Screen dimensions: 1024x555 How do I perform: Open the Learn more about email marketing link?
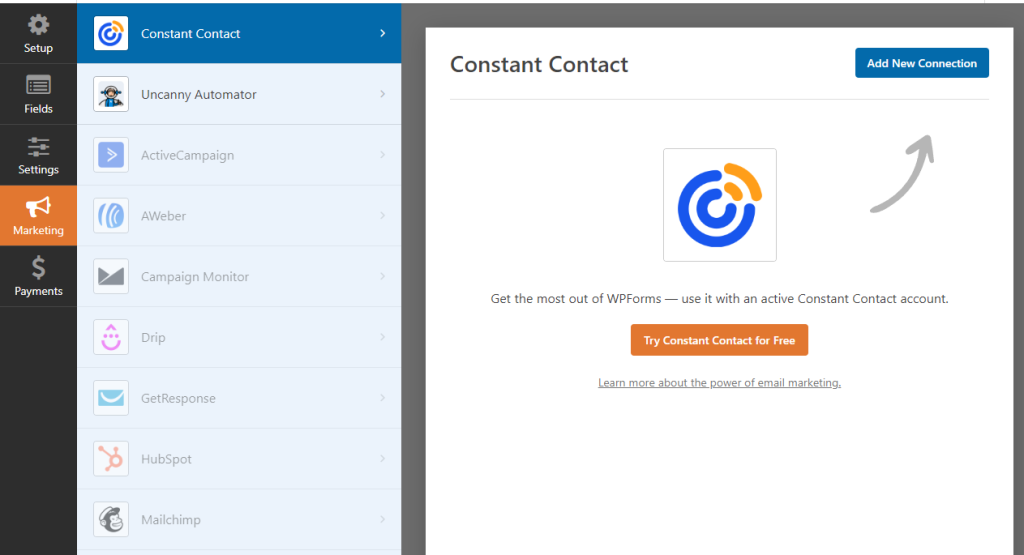pyautogui.click(x=719, y=383)
